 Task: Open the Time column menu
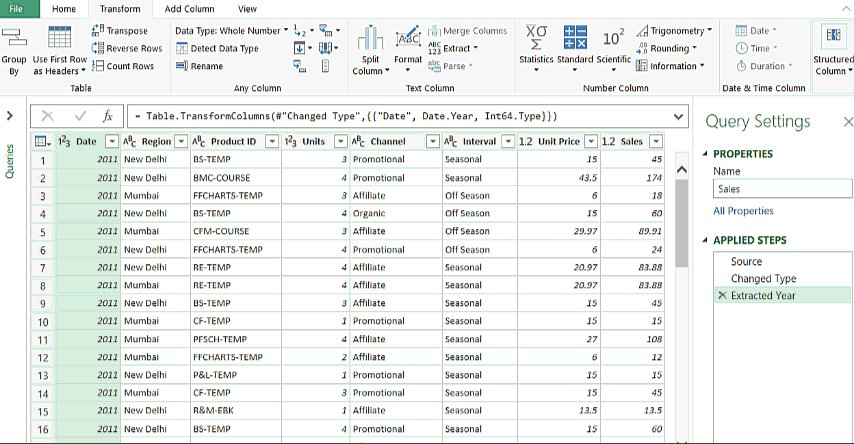point(756,48)
